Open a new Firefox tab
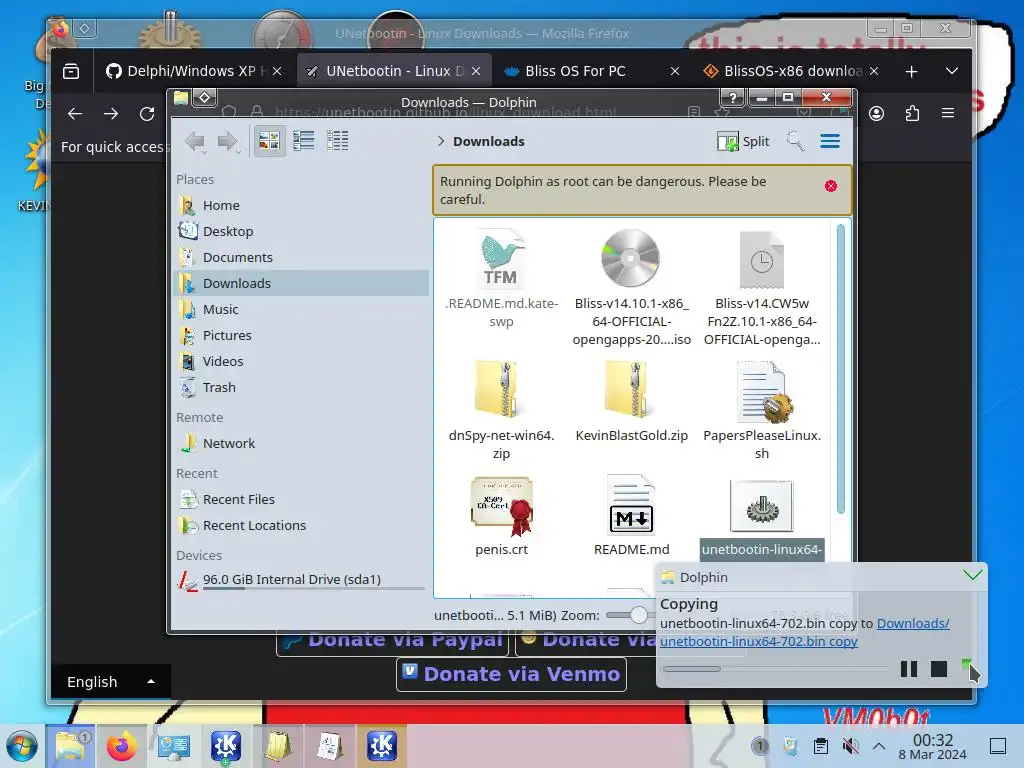The image size is (1024, 768). tap(912, 71)
